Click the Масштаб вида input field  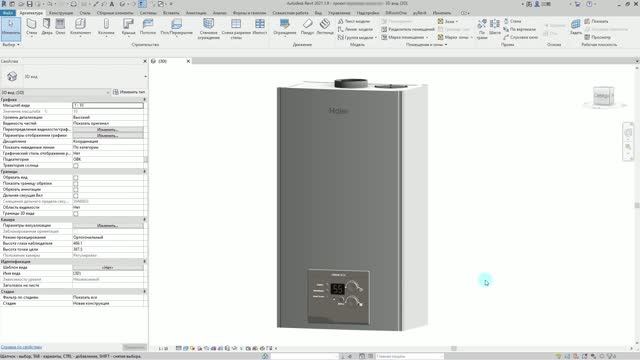(x=108, y=105)
